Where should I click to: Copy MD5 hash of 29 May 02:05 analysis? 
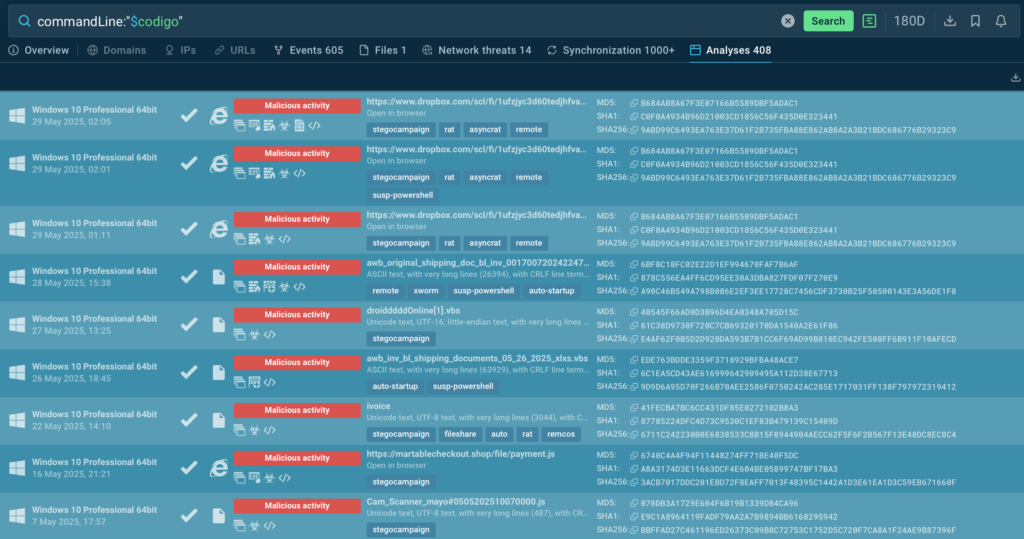pyautogui.click(x=634, y=103)
